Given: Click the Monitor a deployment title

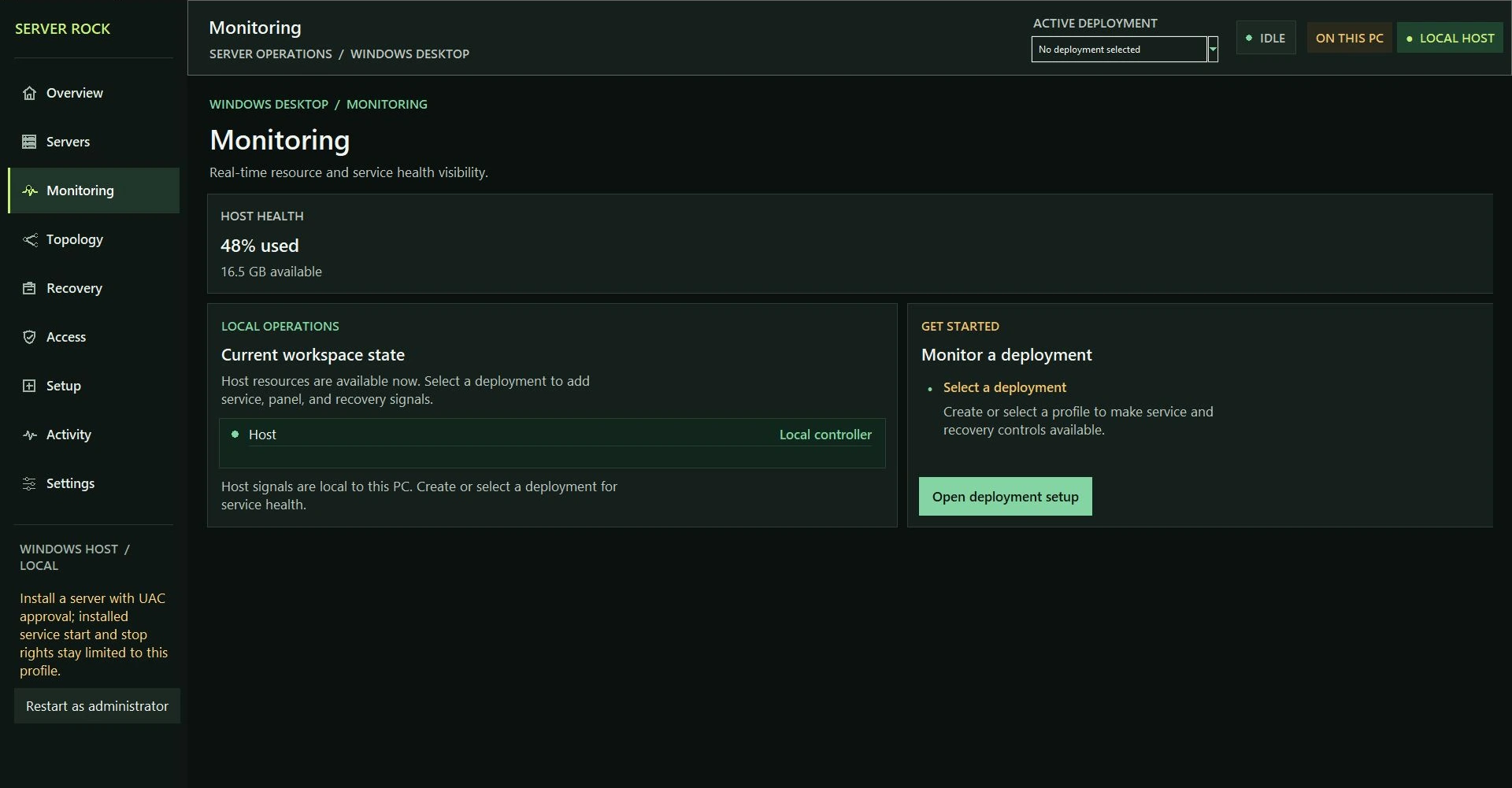Looking at the screenshot, I should coord(1006,355).
